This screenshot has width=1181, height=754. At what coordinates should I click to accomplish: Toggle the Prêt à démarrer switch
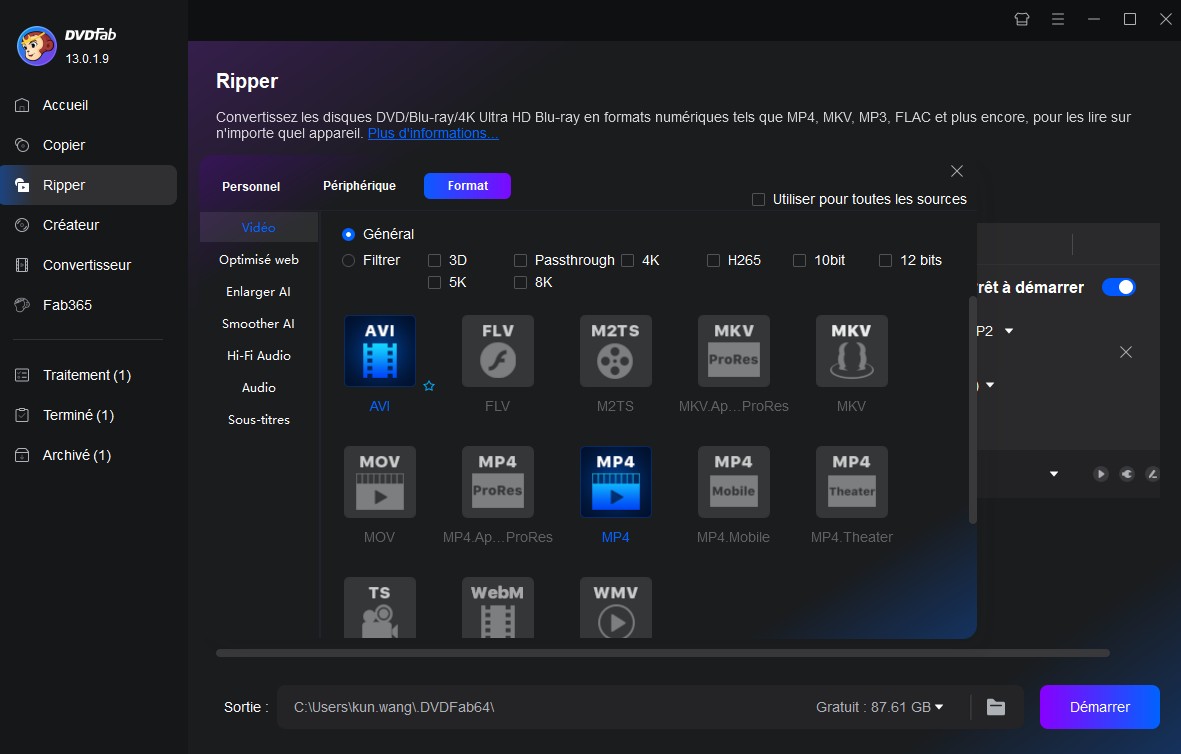[x=1118, y=287]
